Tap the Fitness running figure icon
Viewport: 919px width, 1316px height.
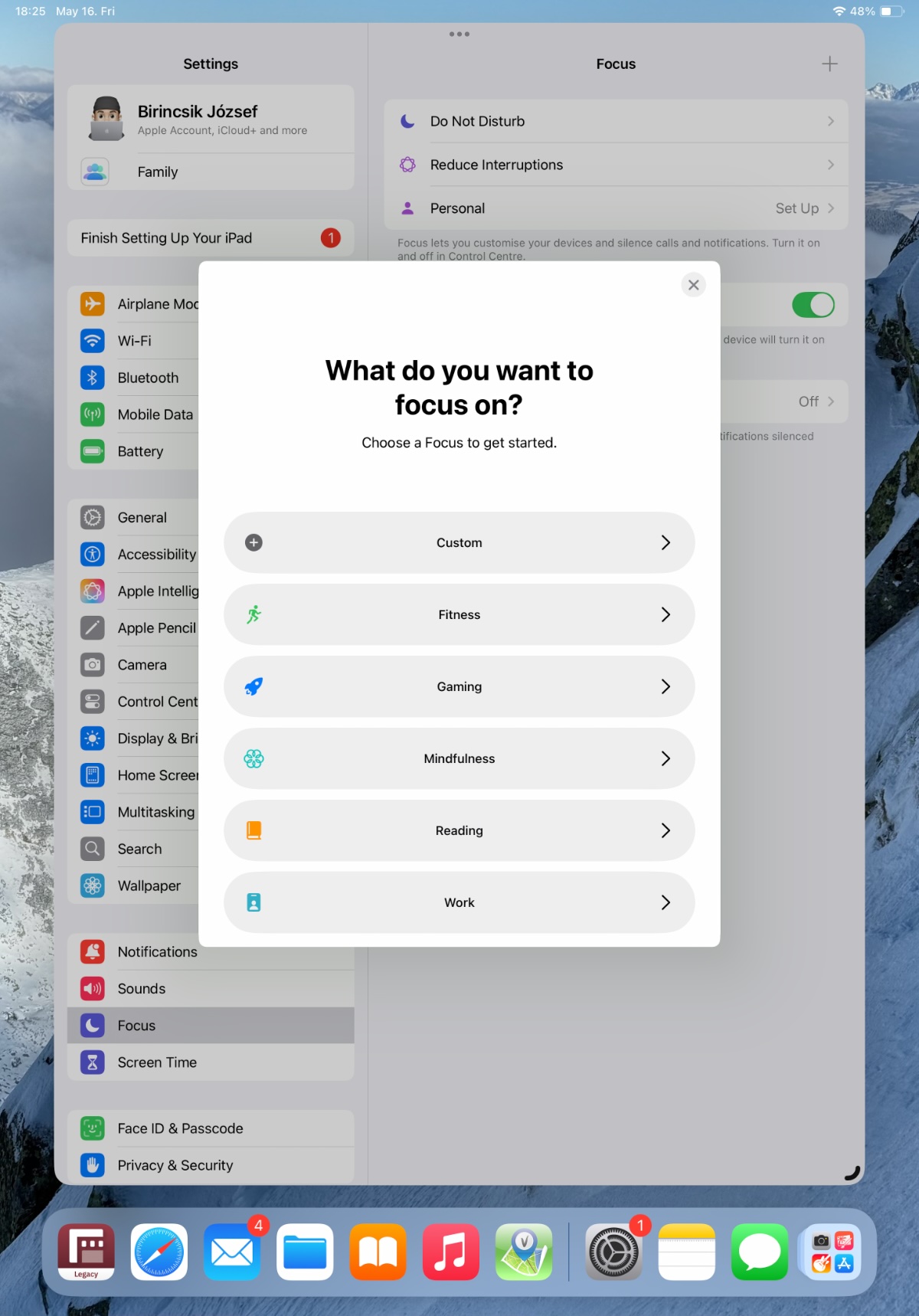coord(253,614)
